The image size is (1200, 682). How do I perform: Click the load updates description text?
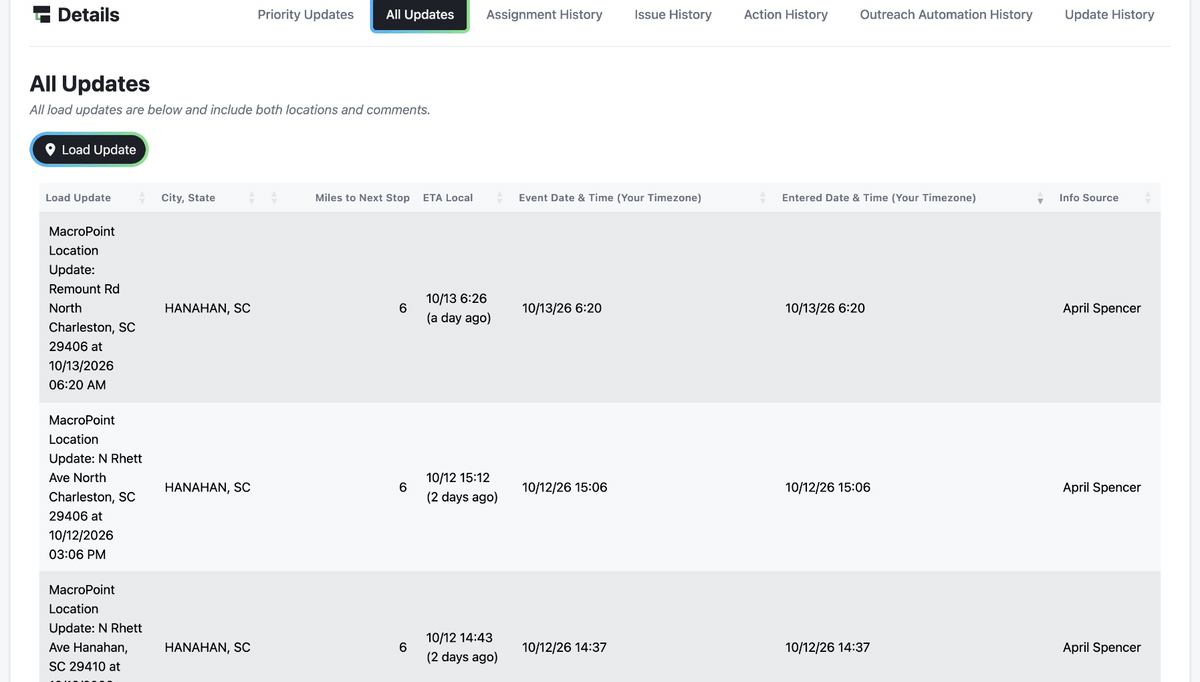pos(230,110)
